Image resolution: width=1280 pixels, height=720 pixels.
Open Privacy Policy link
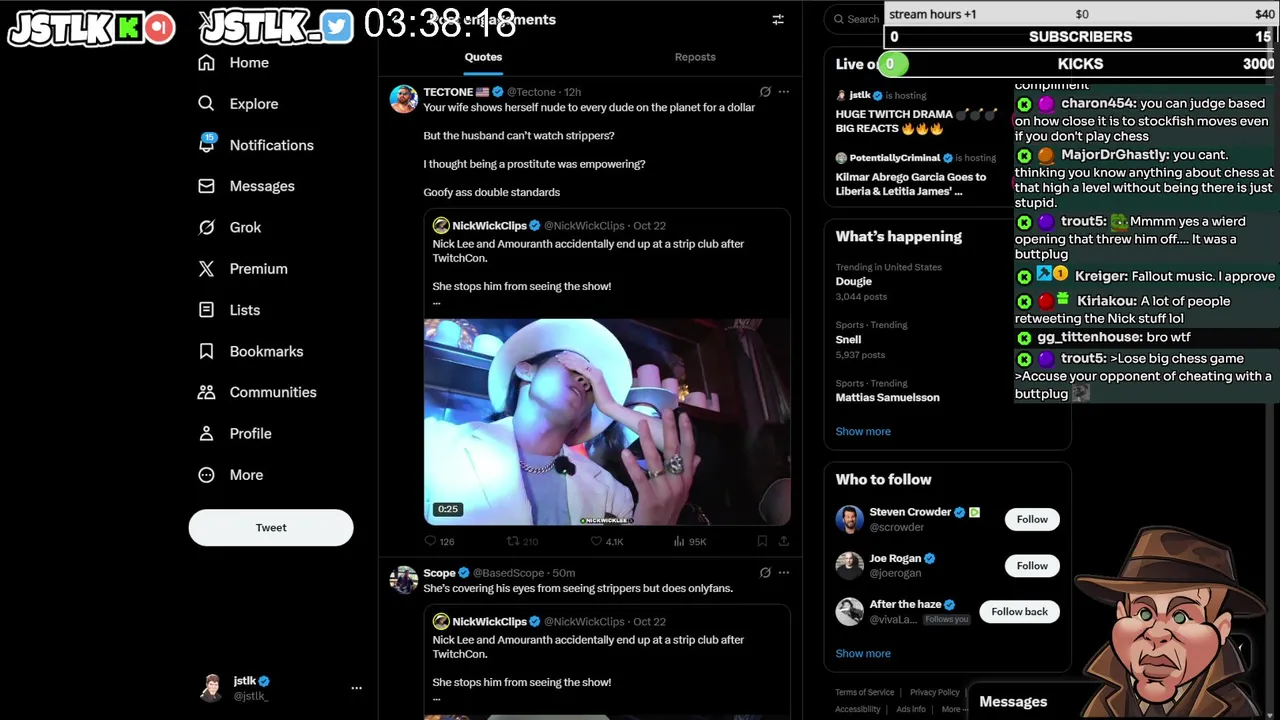pyautogui.click(x=935, y=692)
